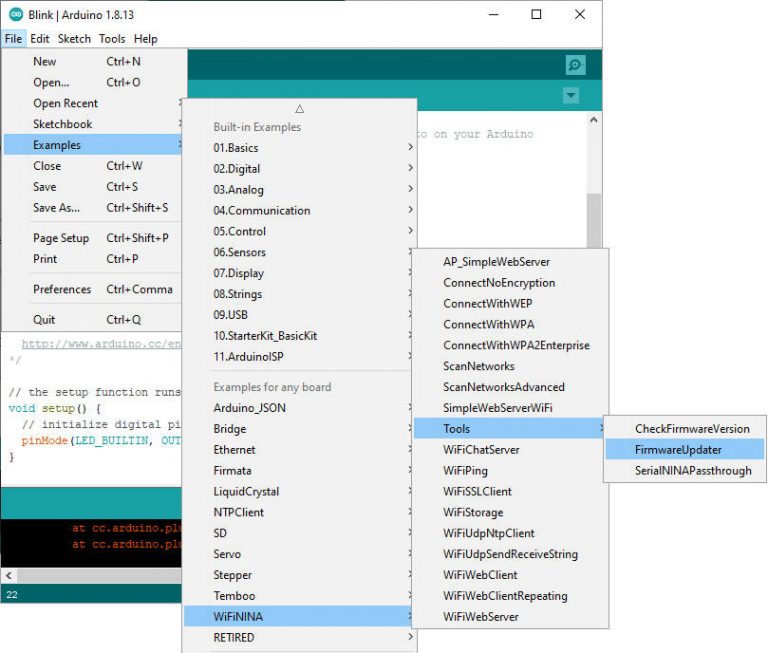This screenshot has height=653, width=768.
Task: Open the ConnectNoEncryption example
Action: [x=510, y=283]
